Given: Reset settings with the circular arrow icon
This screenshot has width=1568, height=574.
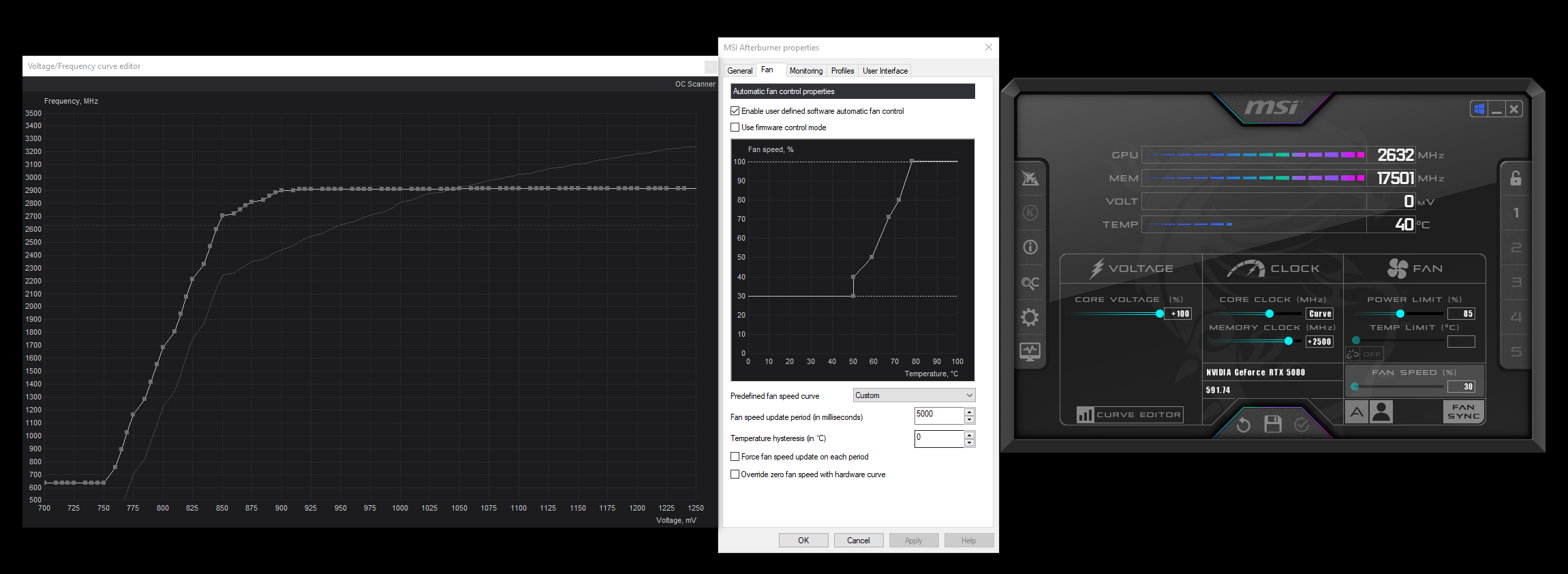Looking at the screenshot, I should pos(1243,425).
